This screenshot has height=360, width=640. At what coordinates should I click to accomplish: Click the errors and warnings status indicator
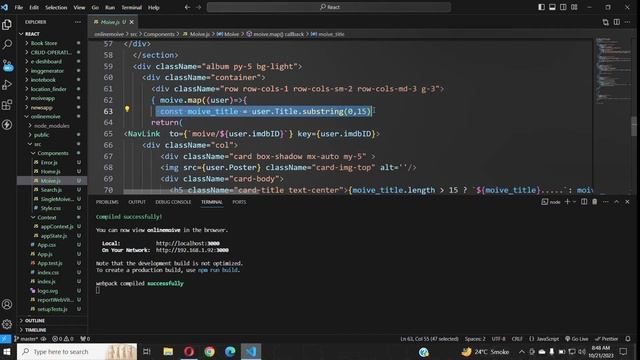click(x=63, y=339)
